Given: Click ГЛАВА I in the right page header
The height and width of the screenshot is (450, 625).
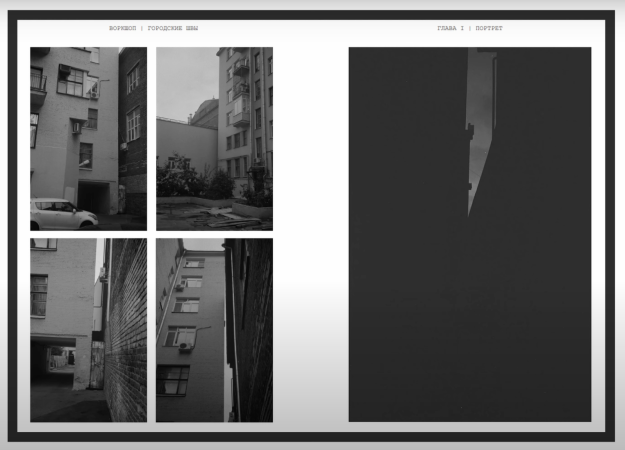Looking at the screenshot, I should (x=451, y=28).
